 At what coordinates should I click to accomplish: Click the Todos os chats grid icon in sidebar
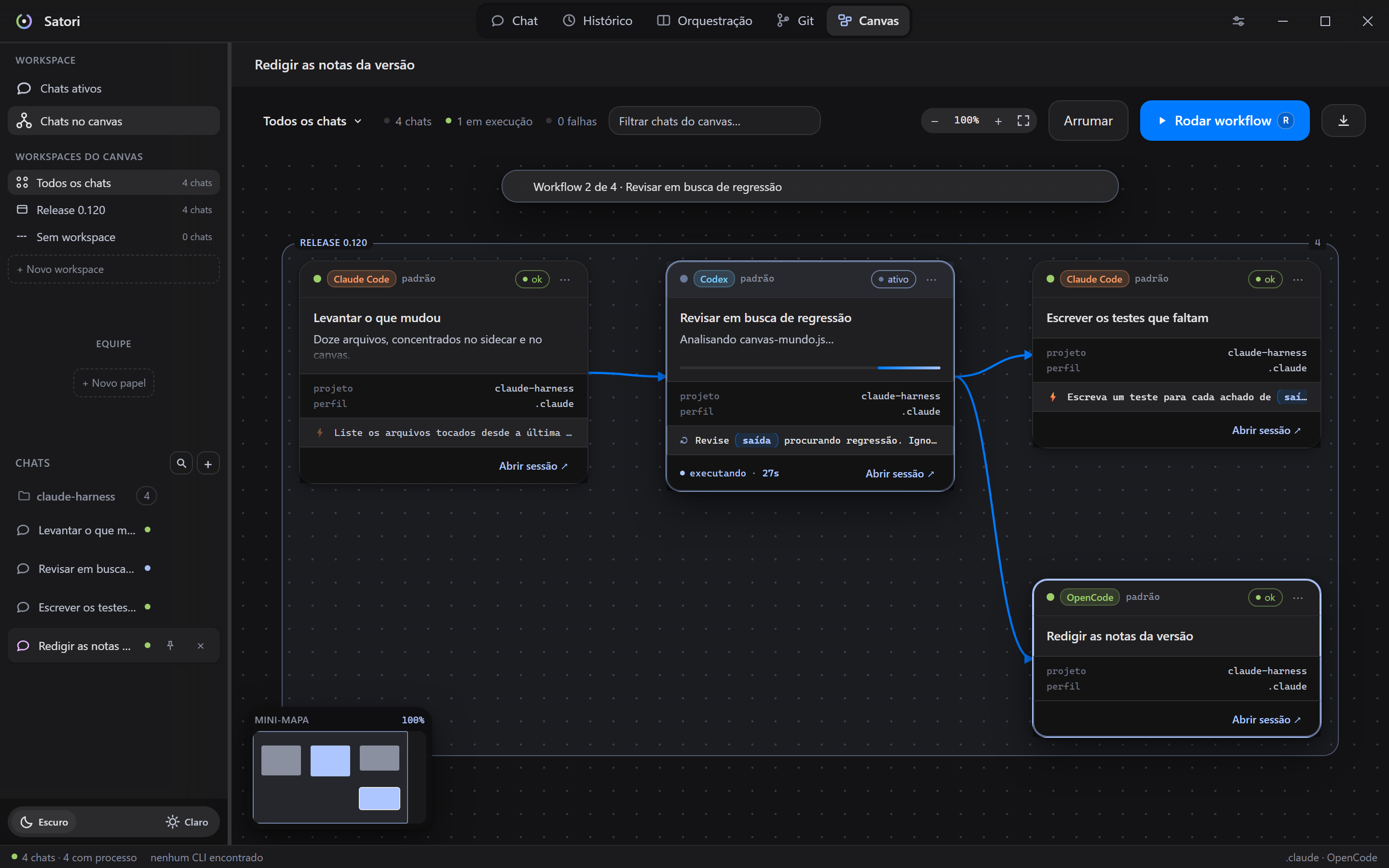click(22, 183)
